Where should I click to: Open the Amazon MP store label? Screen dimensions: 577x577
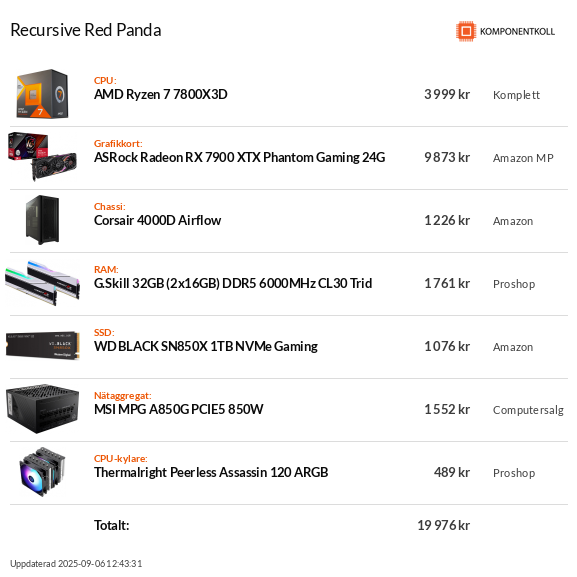pos(523,158)
